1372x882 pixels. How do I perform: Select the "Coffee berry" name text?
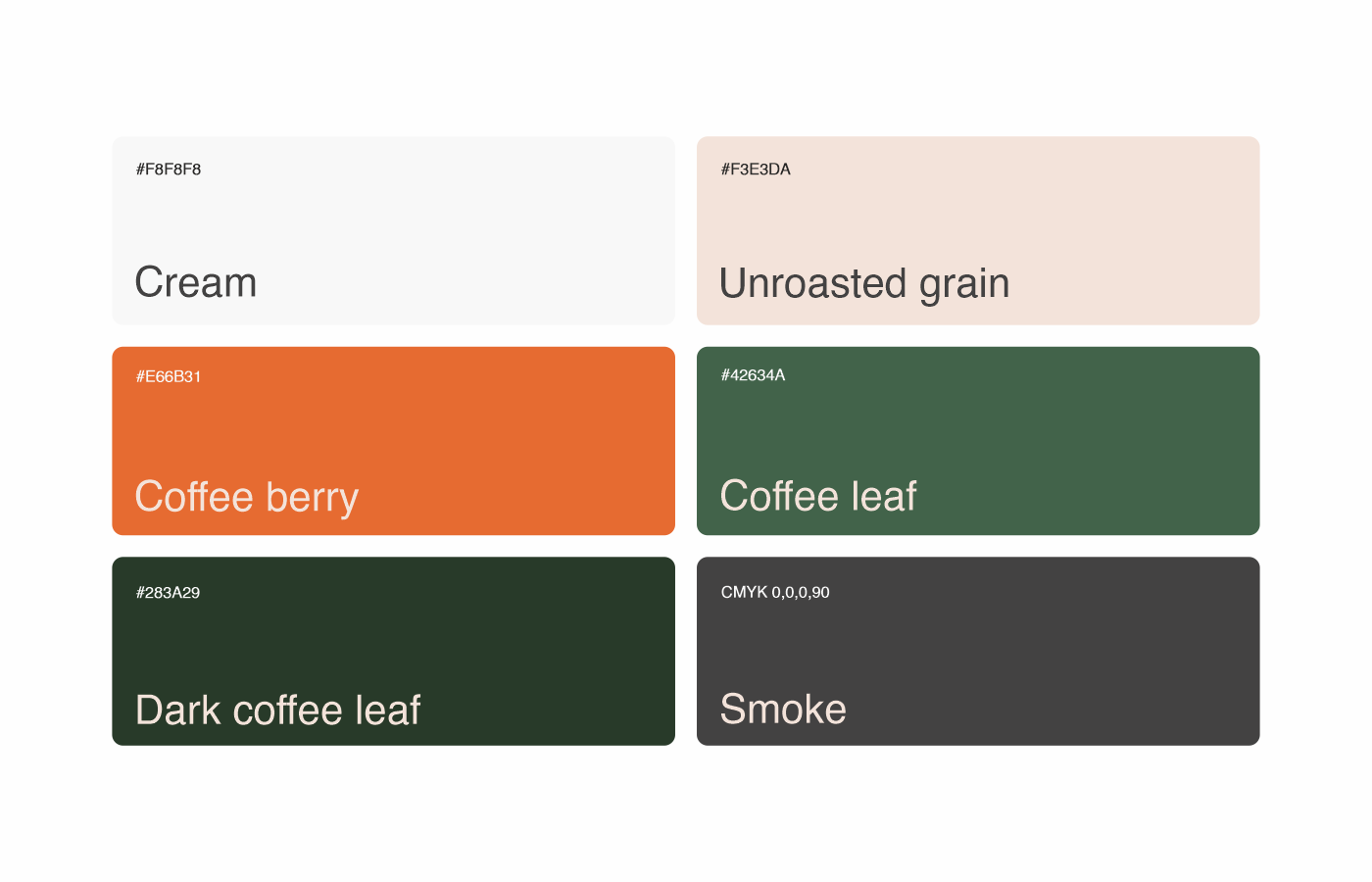tap(247, 497)
